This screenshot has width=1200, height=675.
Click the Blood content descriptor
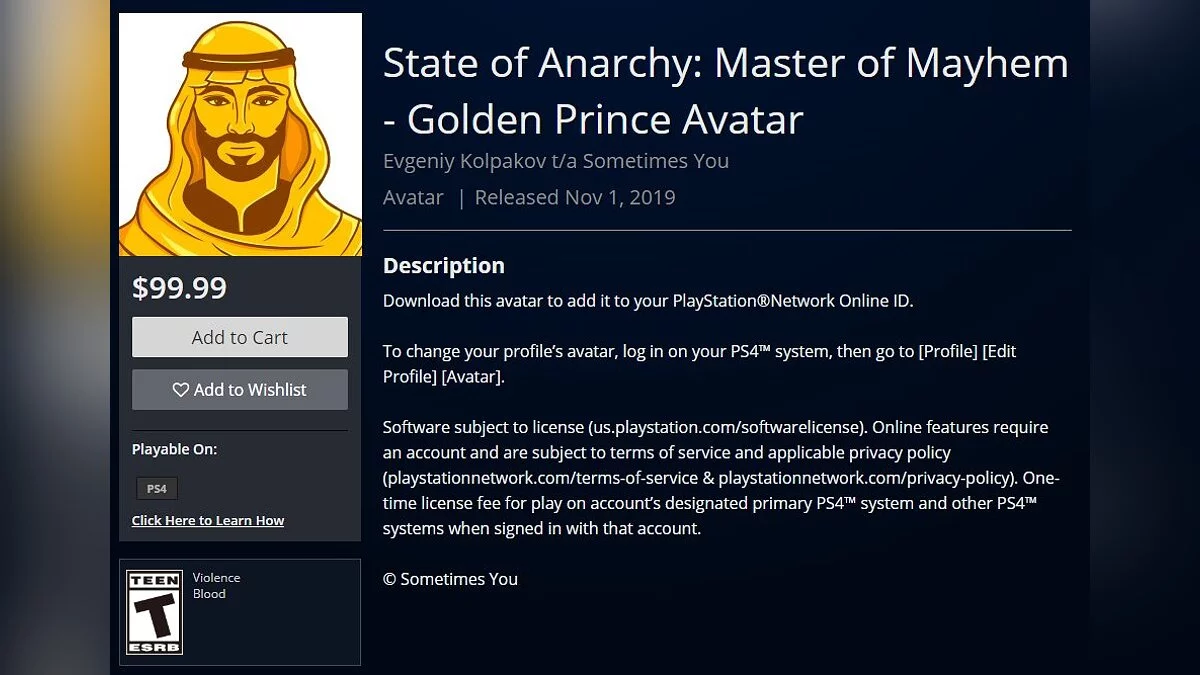209,594
